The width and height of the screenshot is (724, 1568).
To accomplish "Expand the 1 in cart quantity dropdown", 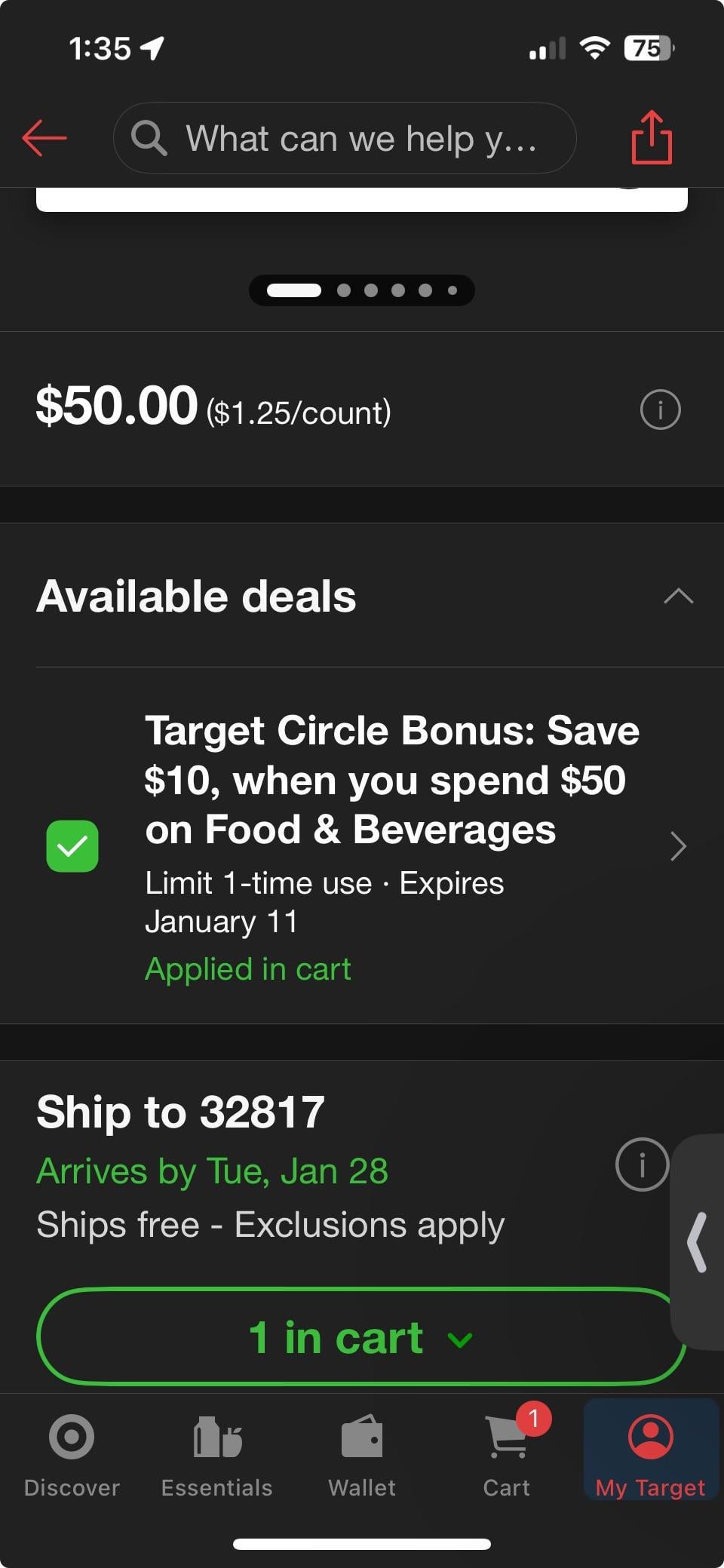I will [360, 1337].
